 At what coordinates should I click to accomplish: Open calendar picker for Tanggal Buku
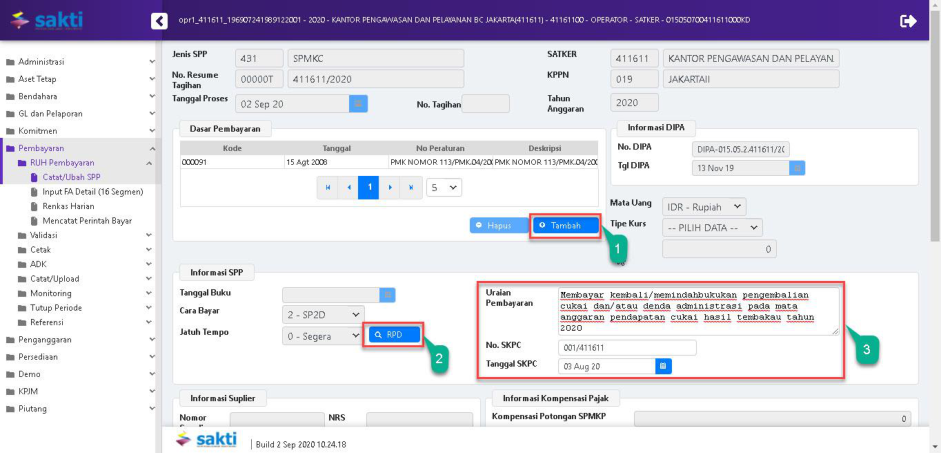[387, 294]
